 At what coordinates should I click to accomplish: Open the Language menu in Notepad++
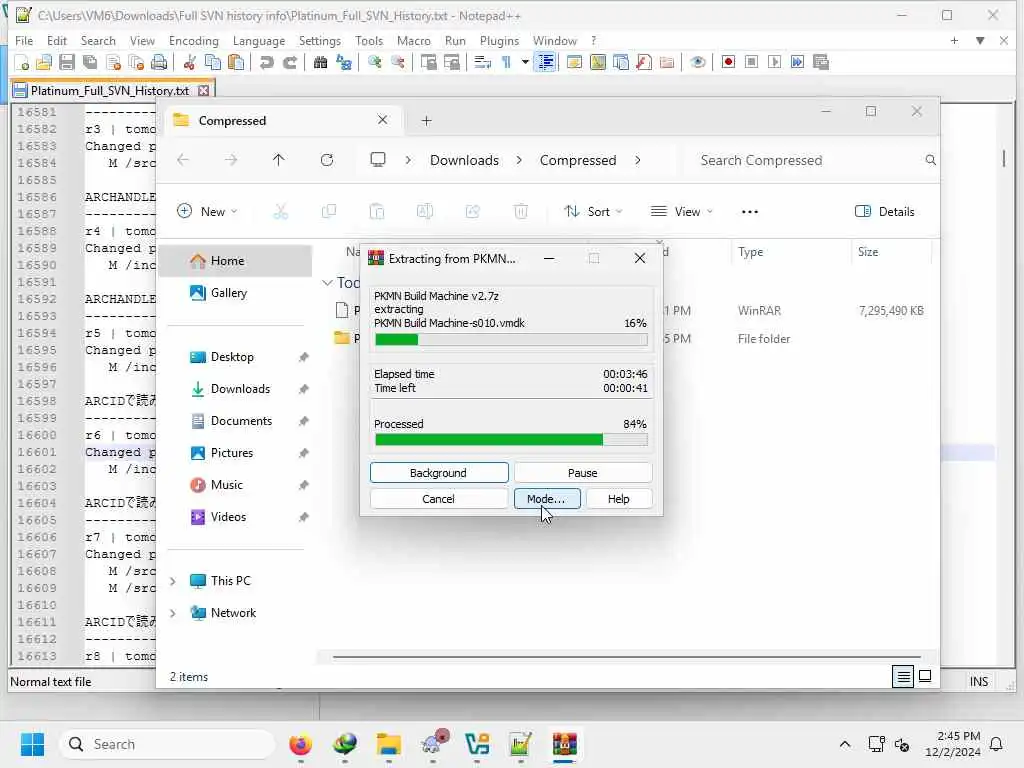(x=259, y=40)
